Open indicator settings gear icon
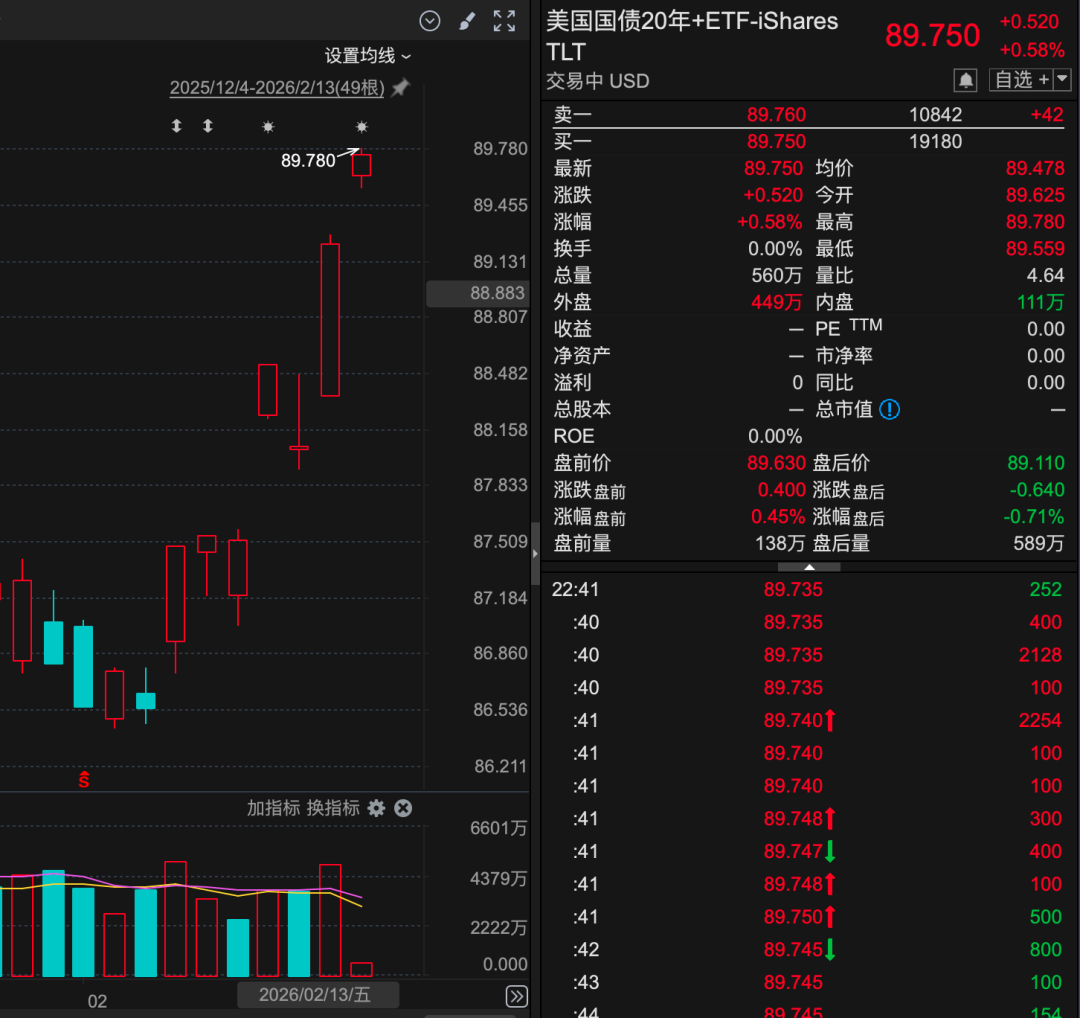This screenshot has height=1018, width=1080. pyautogui.click(x=376, y=808)
